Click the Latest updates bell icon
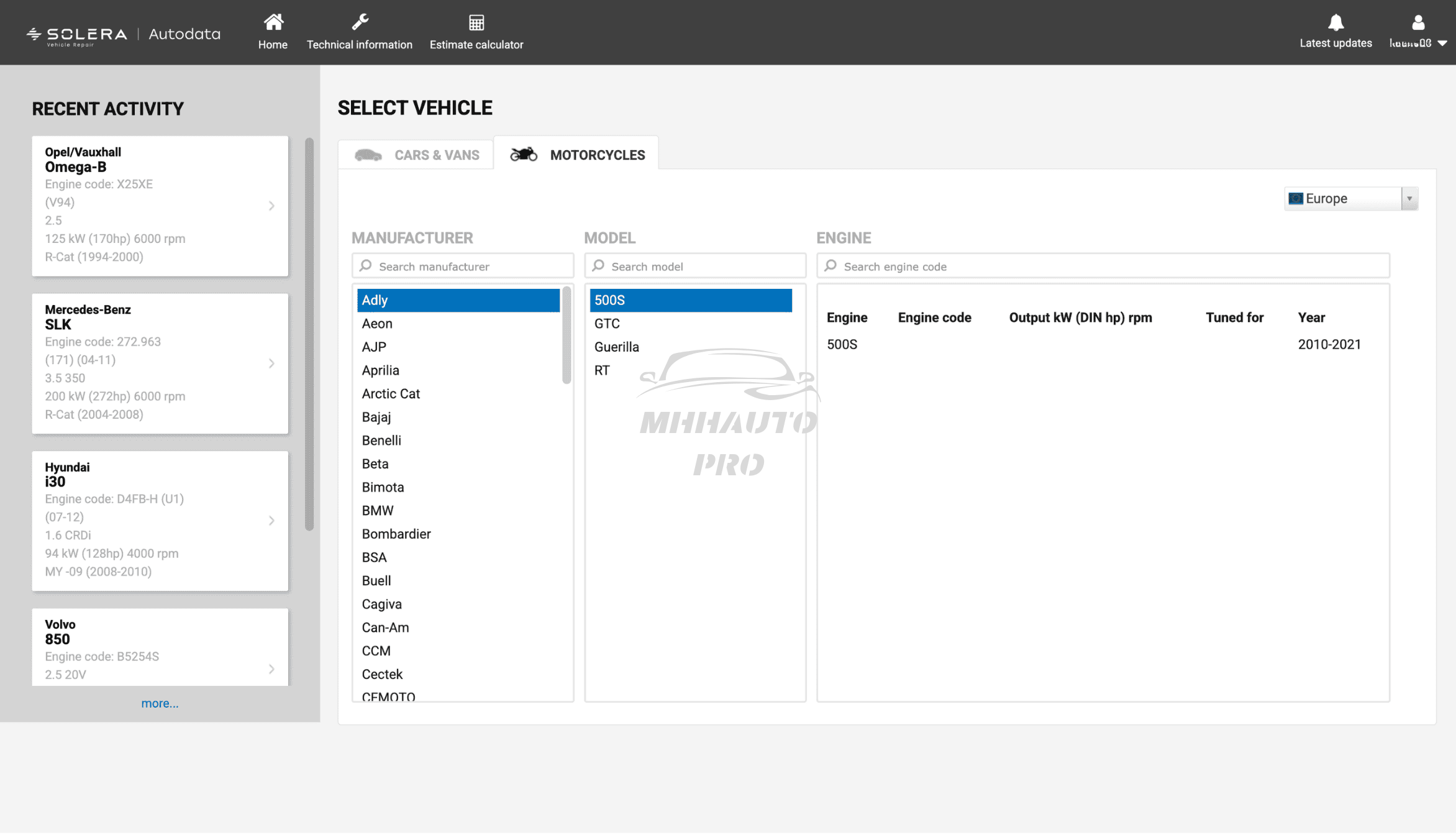Image resolution: width=1456 pixels, height=835 pixels. (1335, 22)
